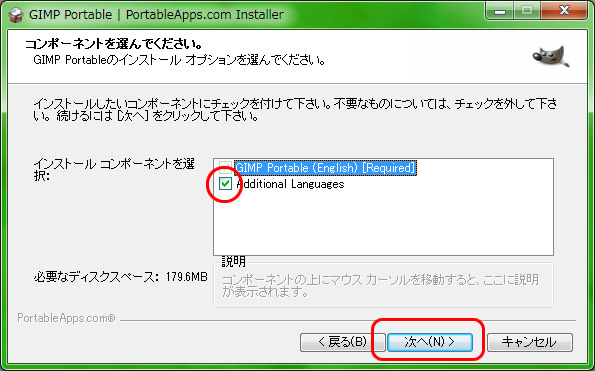Click the installer icon in title bar
This screenshot has height=371, width=595.
[x=16, y=14]
